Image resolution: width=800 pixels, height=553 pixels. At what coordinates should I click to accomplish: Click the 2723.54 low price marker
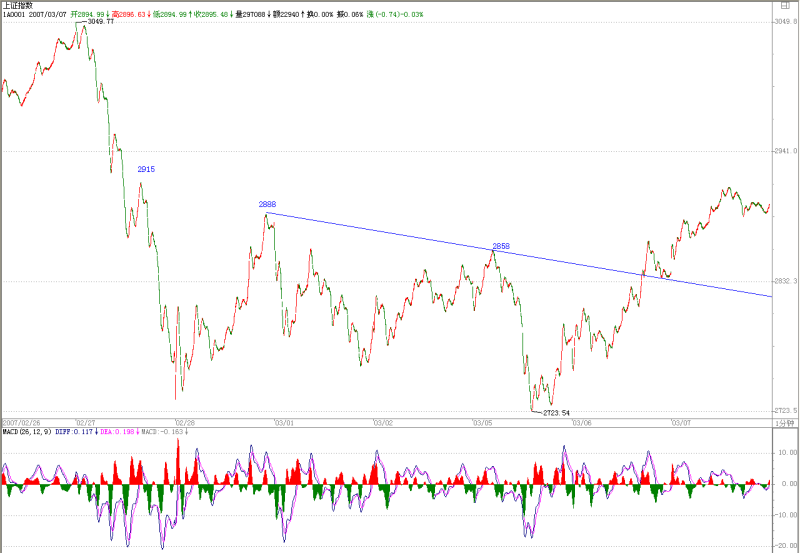click(x=556, y=413)
